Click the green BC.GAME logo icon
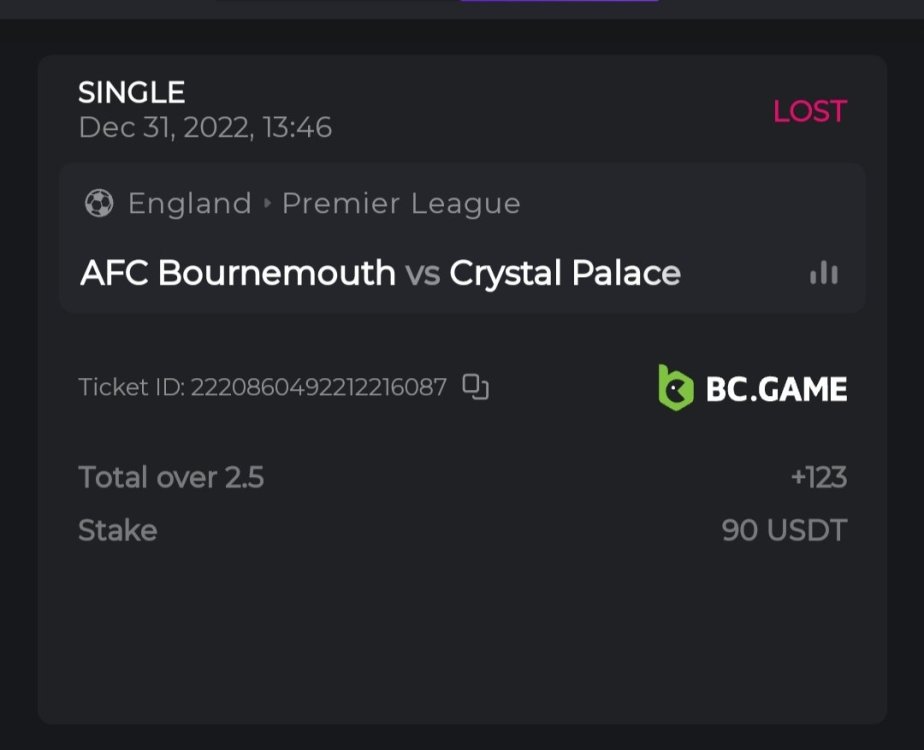 675,388
